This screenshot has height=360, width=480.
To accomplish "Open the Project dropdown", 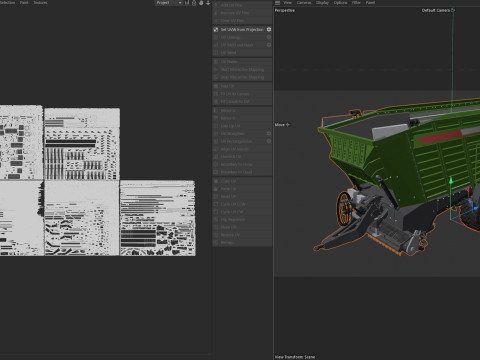I will 169,3.
